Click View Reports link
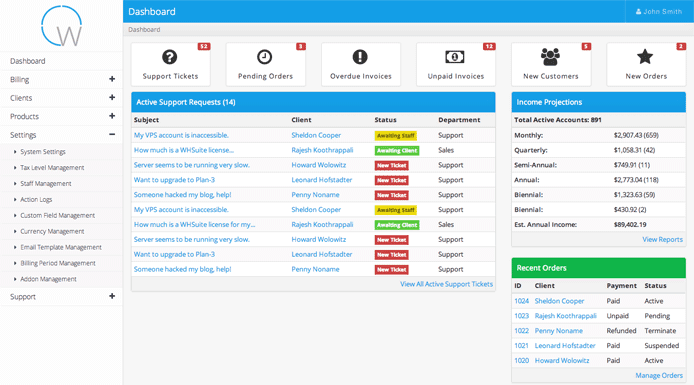This screenshot has width=694, height=385. (x=663, y=239)
